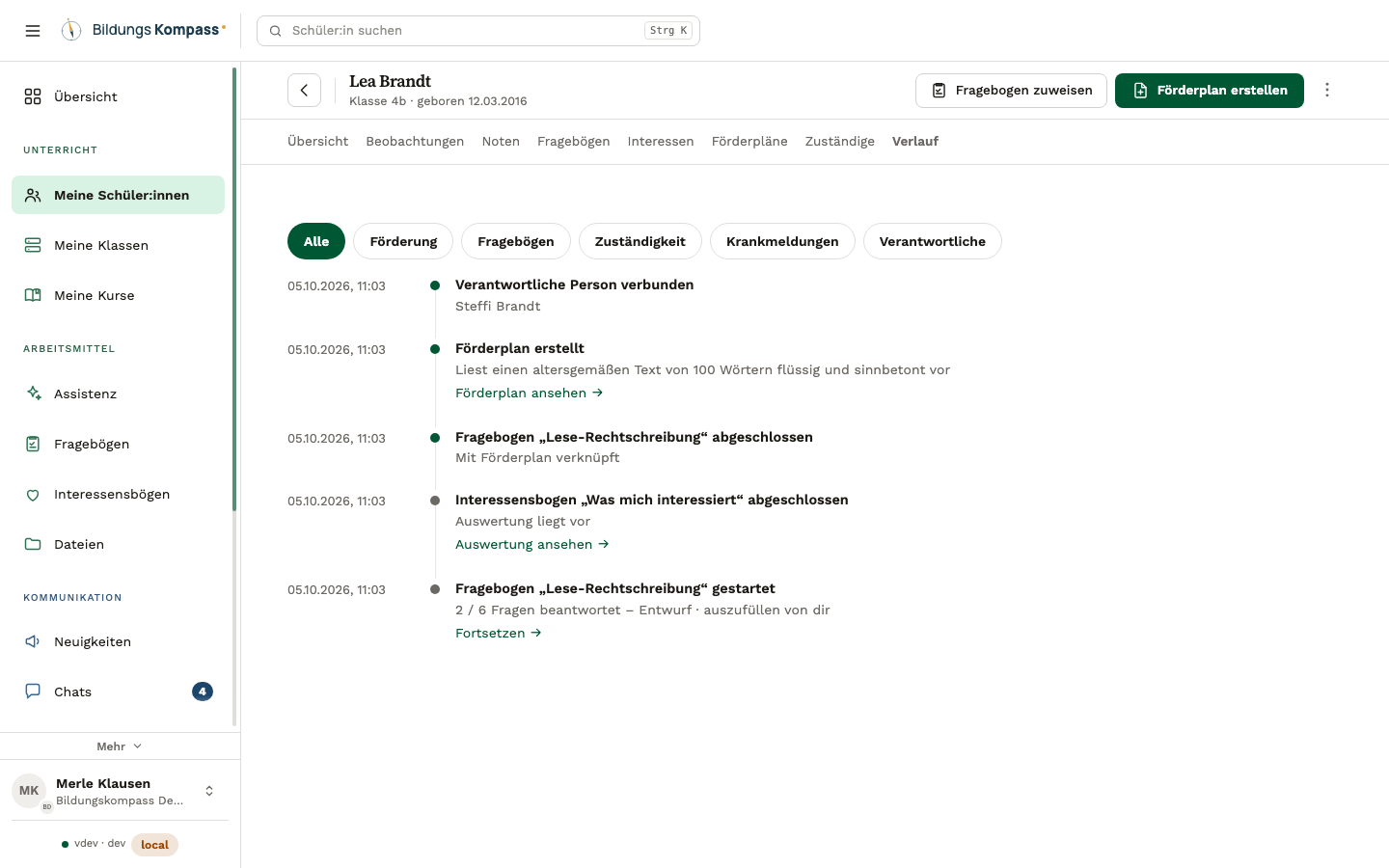Select the Krankmeldungen filter chip
The height and width of the screenshot is (868, 1389).
pyautogui.click(x=782, y=241)
